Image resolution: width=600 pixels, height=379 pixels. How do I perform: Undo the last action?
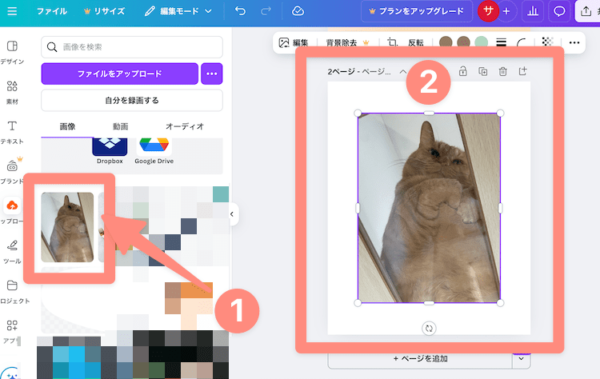pyautogui.click(x=240, y=11)
